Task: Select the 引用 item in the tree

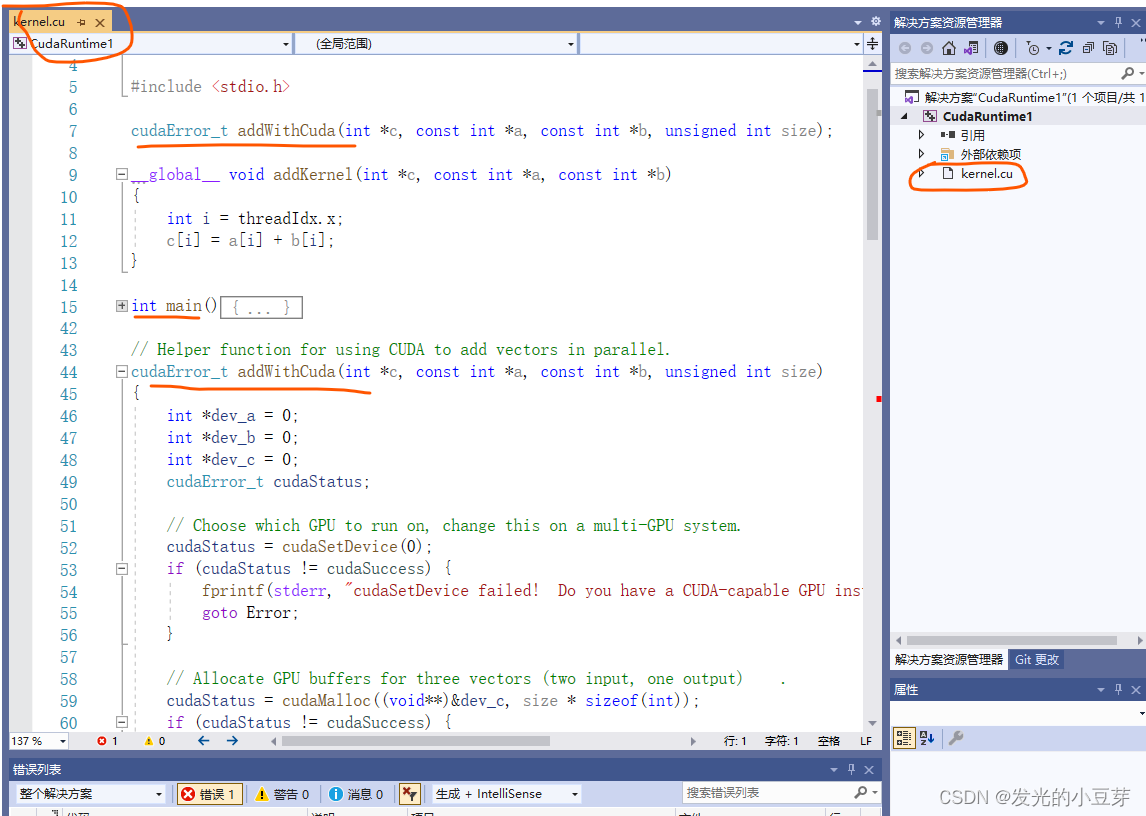Action: [972, 135]
